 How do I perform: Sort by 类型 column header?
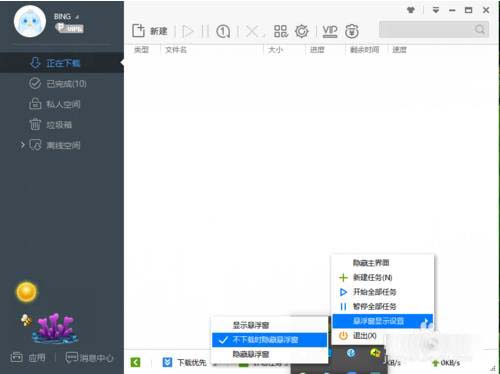[141, 50]
